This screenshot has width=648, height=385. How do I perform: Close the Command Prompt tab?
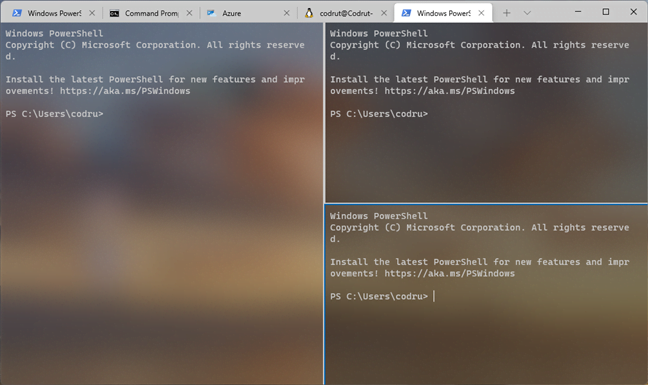pos(189,13)
